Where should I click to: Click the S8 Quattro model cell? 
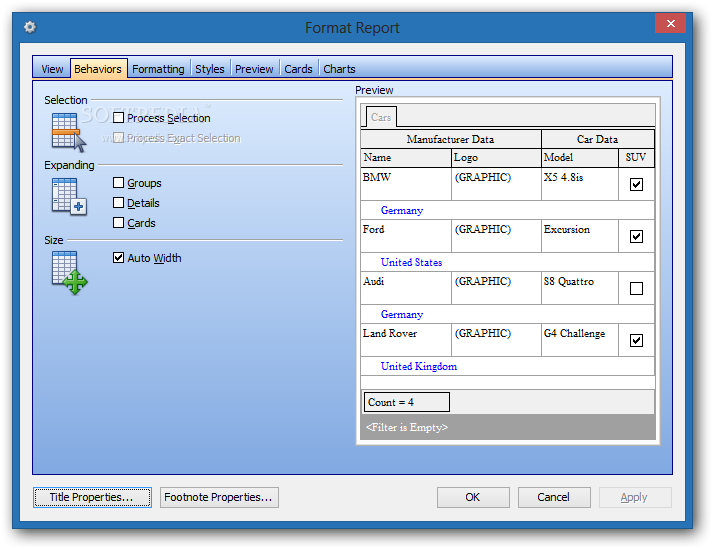580,288
